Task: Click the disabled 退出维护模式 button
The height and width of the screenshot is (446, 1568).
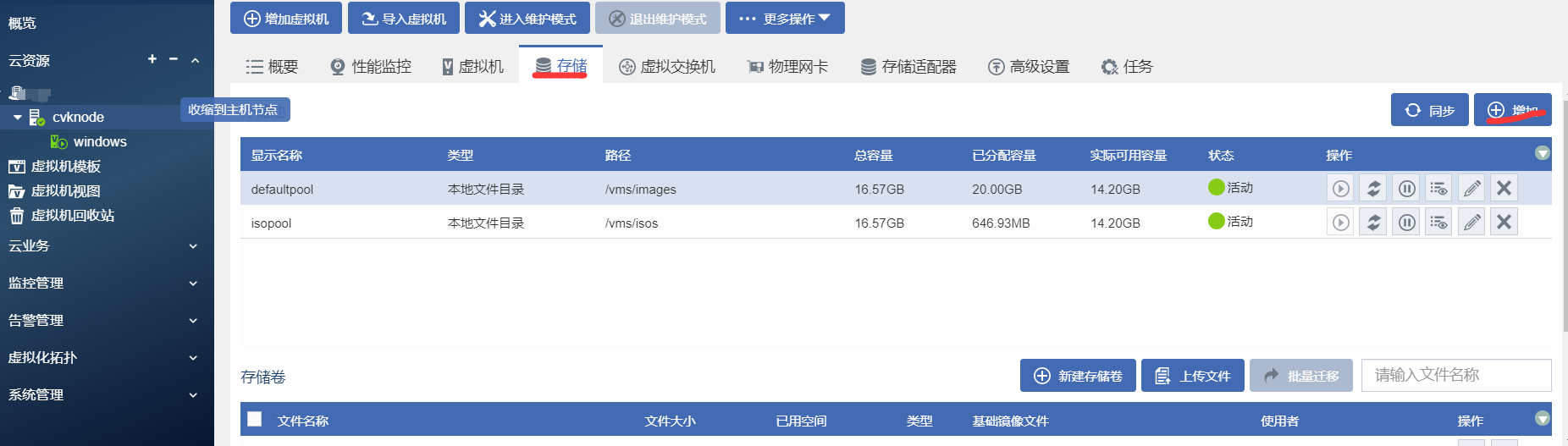Action: click(658, 18)
